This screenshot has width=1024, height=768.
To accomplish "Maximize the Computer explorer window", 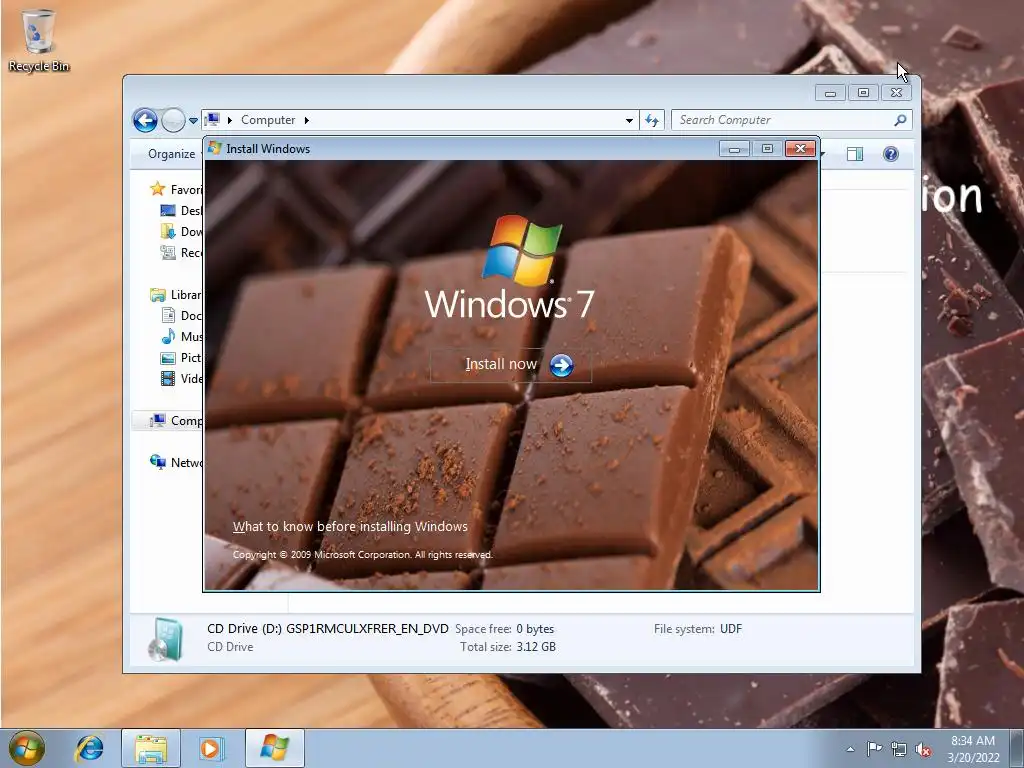I will (x=863, y=93).
